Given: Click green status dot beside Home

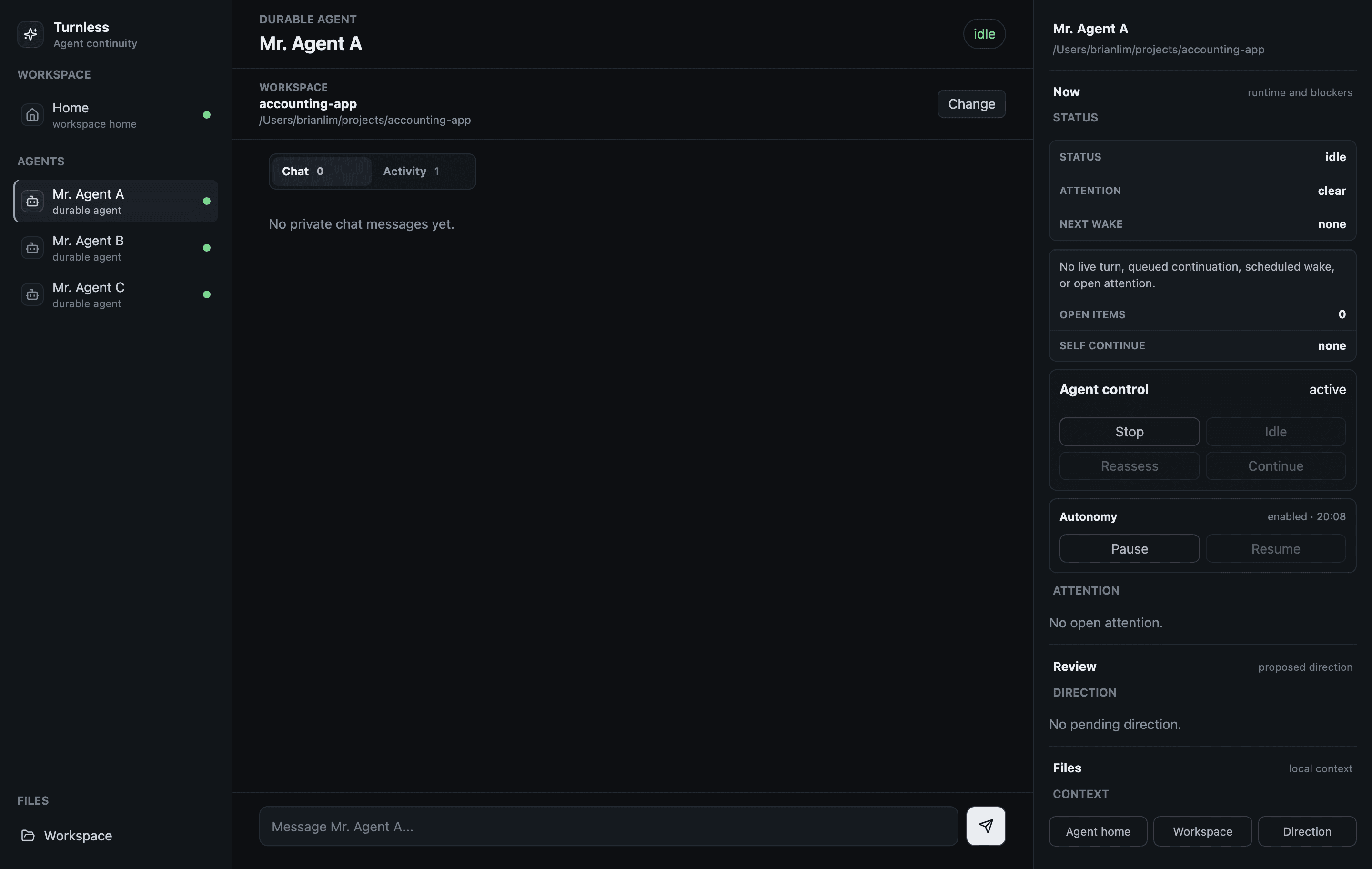Looking at the screenshot, I should pos(207,115).
